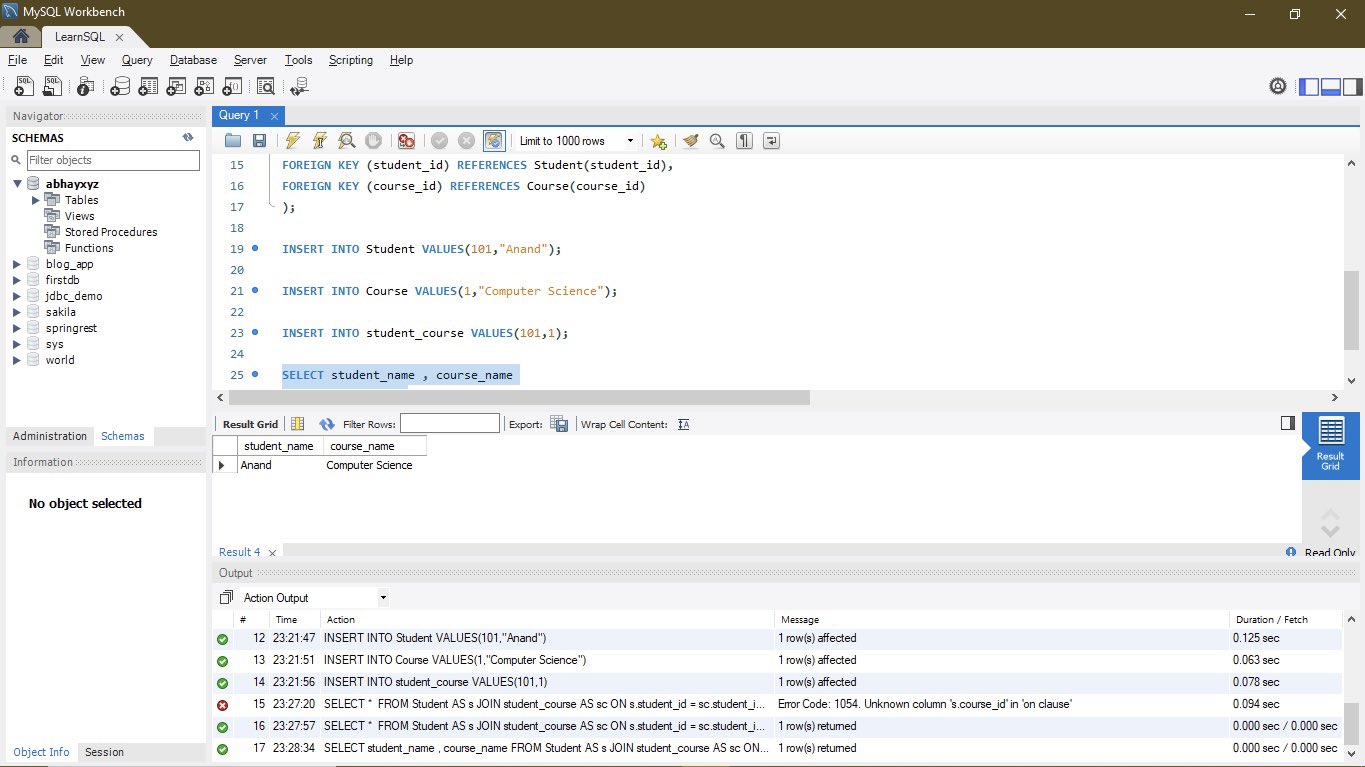Toggle the left sidebar panel visibility
The image size is (1365, 767).
click(x=1308, y=87)
